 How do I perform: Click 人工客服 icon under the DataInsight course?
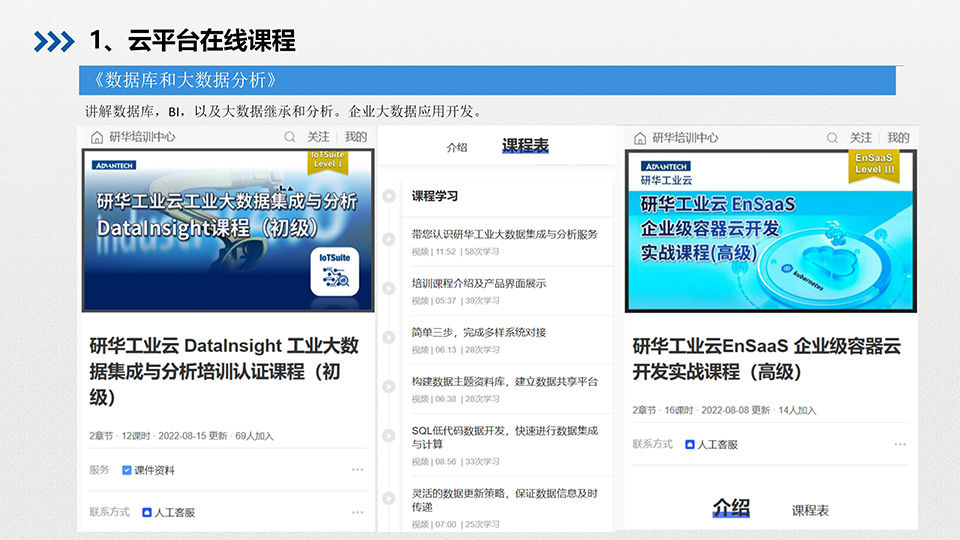(147, 512)
